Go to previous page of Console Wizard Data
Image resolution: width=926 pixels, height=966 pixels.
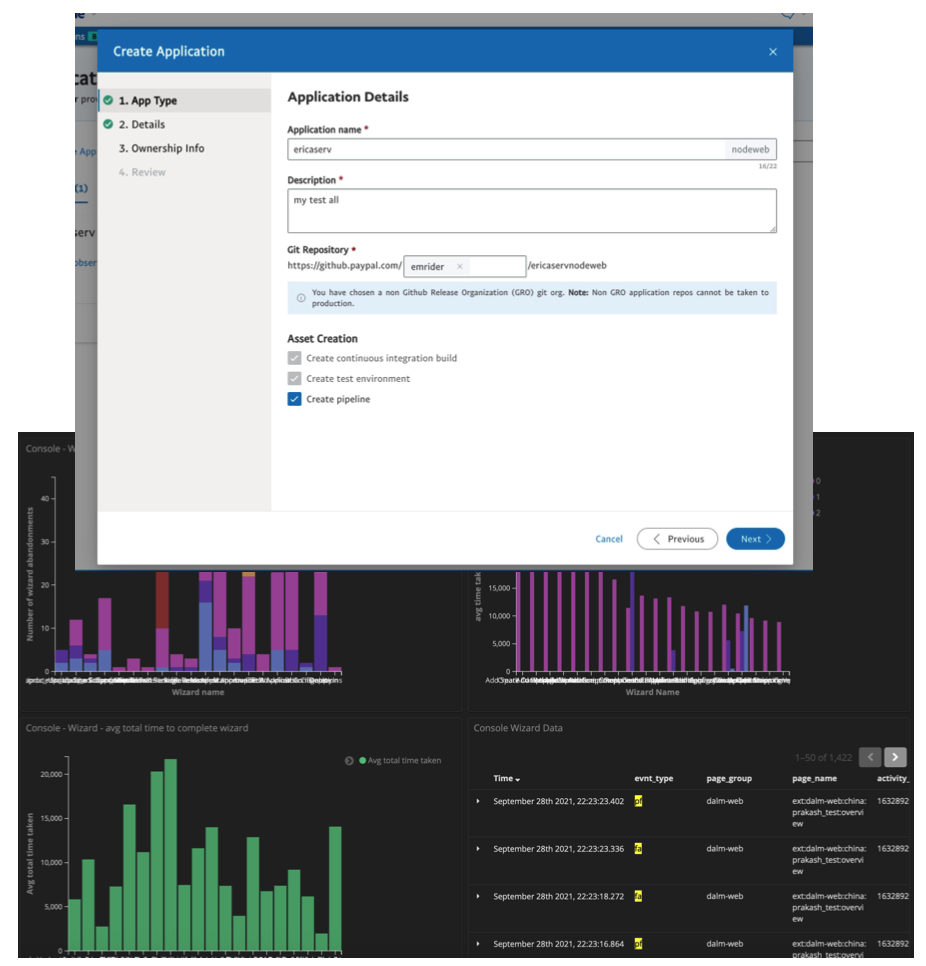coord(870,757)
